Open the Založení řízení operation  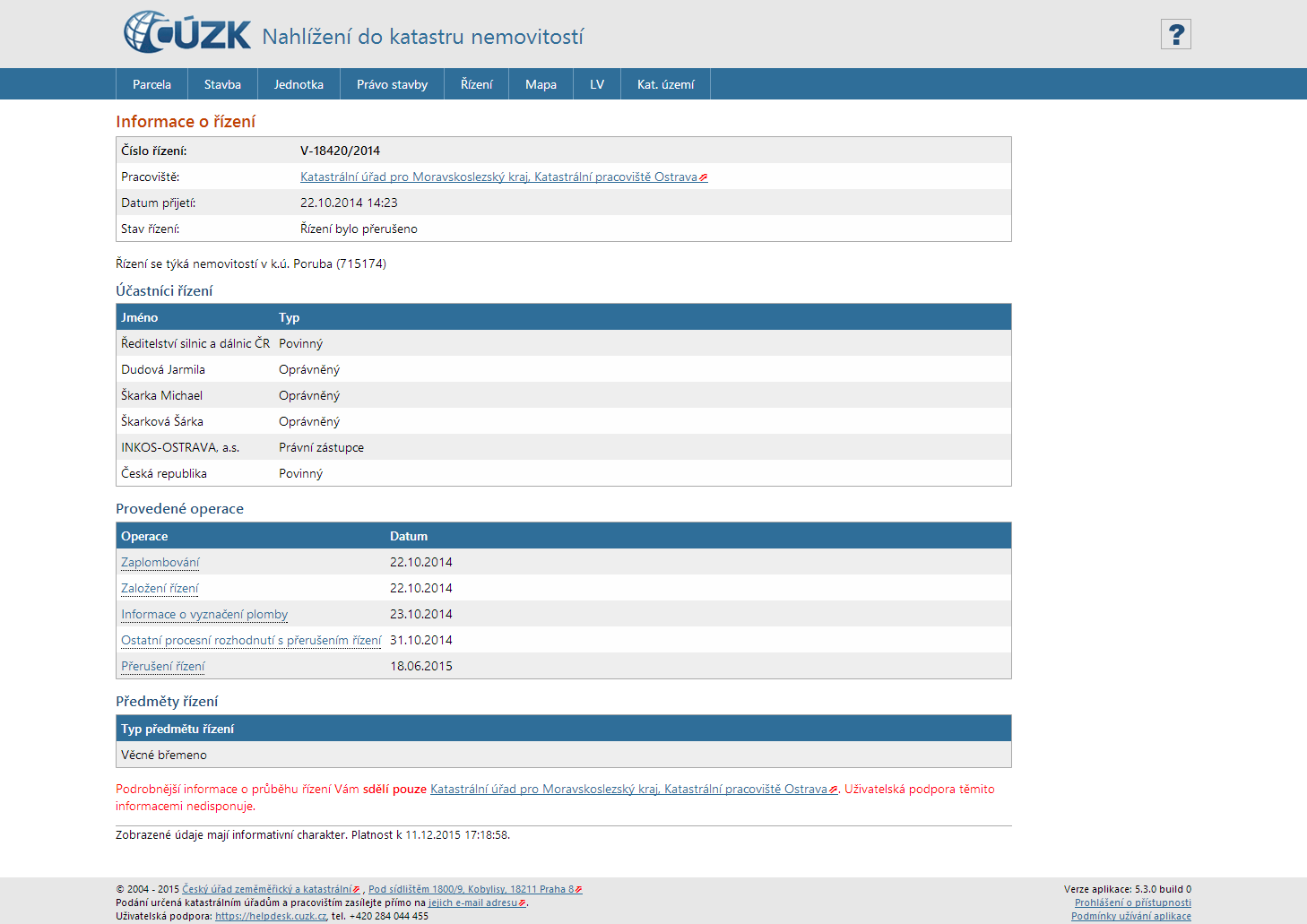pos(160,589)
